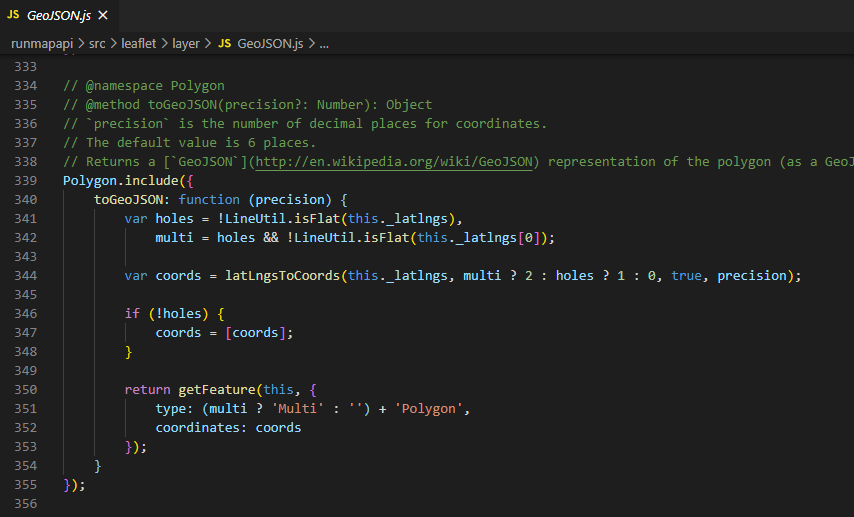Open the src breadcrumb folder

pos(97,44)
